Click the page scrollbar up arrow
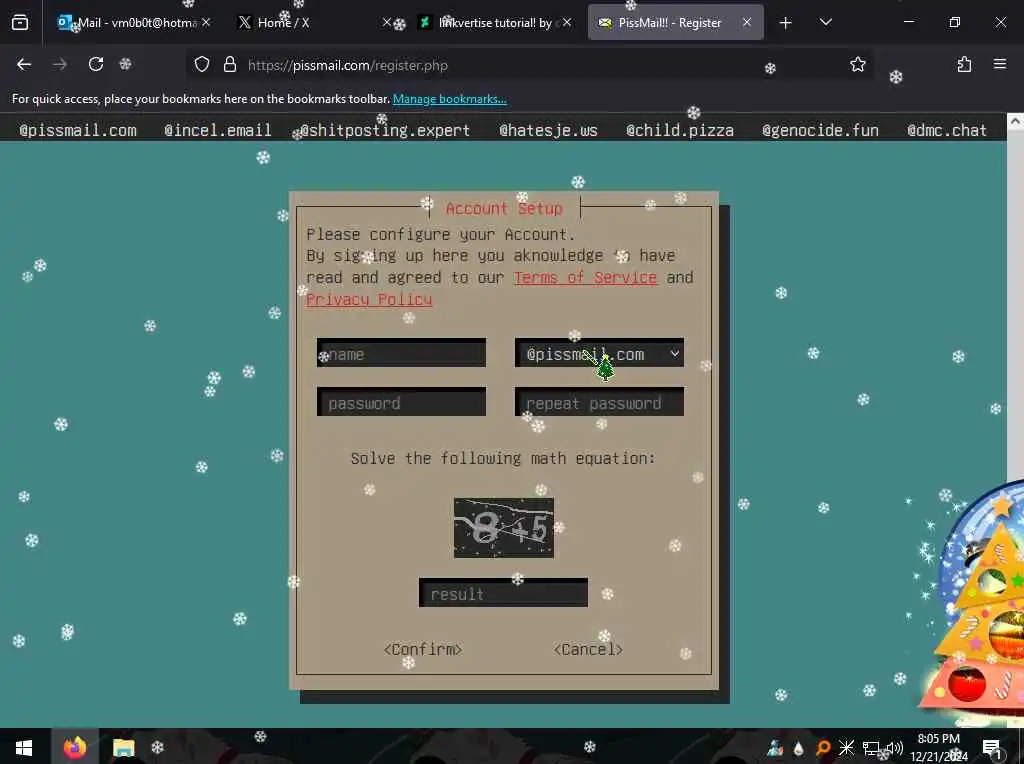This screenshot has width=1024, height=764. pyautogui.click(x=1015, y=121)
